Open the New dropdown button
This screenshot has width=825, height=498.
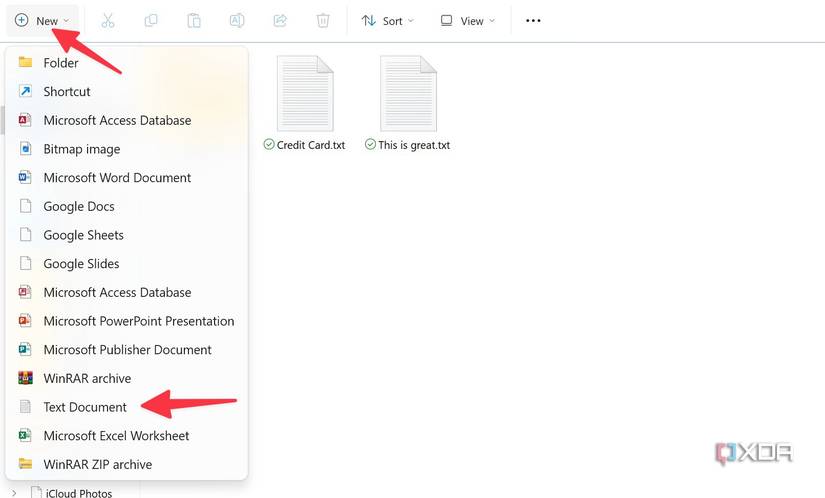pos(42,21)
